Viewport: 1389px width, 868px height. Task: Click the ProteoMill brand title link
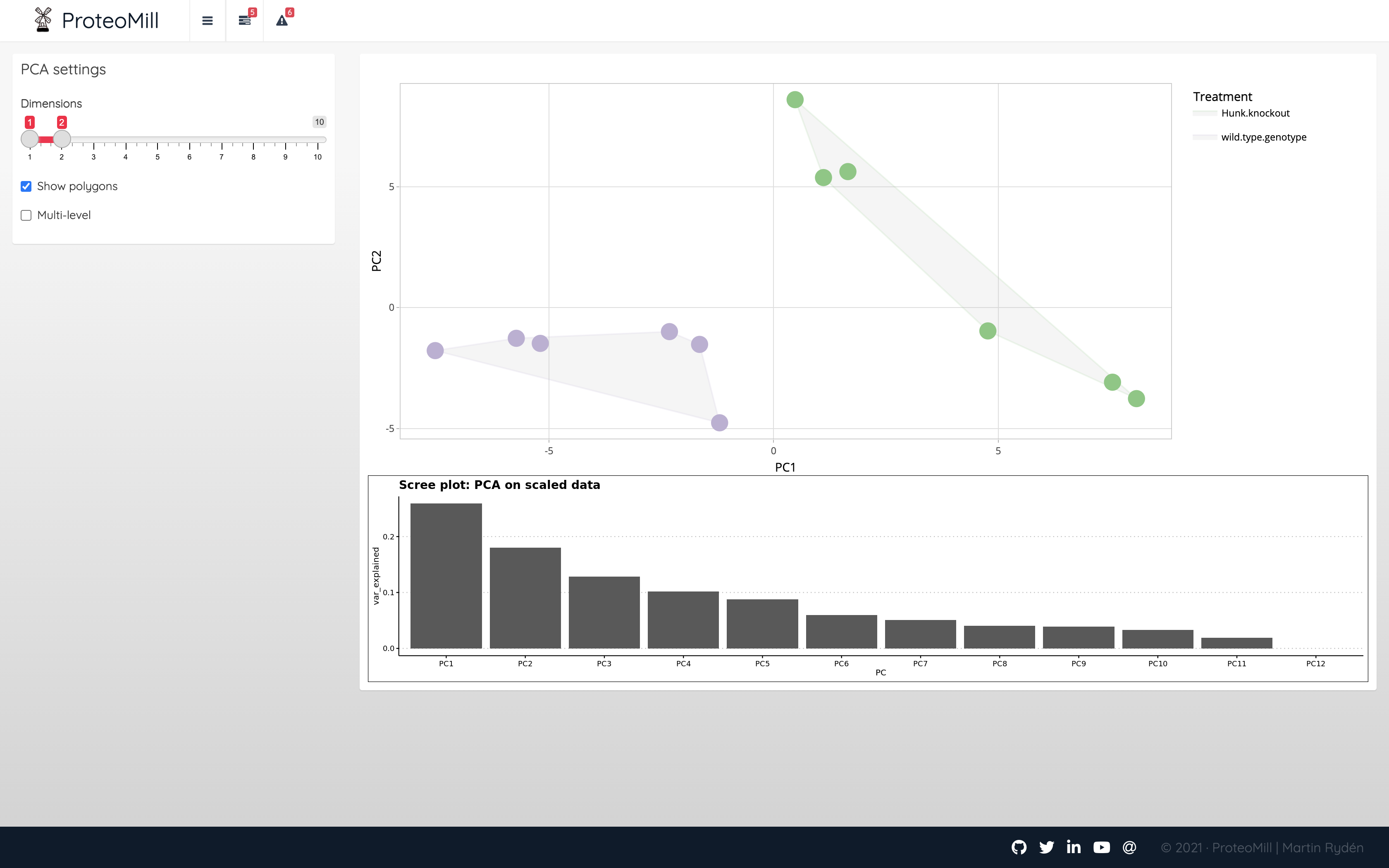point(110,21)
